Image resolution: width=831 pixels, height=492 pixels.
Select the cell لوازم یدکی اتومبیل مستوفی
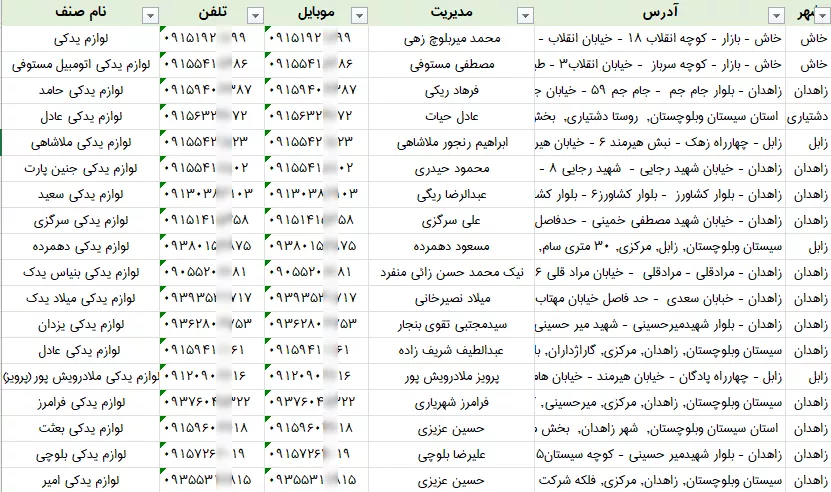81,65
